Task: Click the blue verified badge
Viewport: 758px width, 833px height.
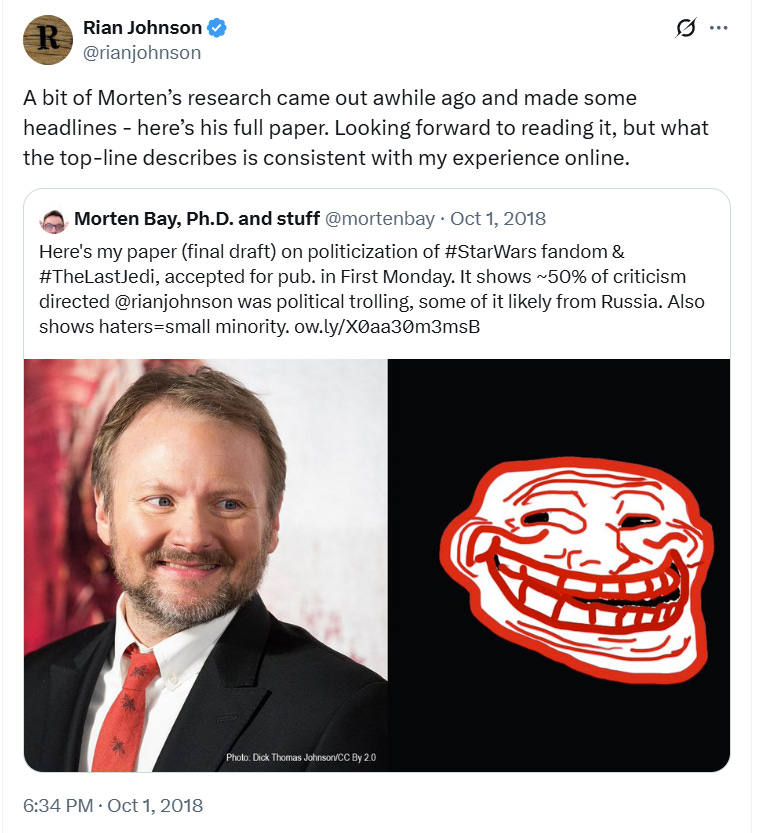Action: (217, 28)
